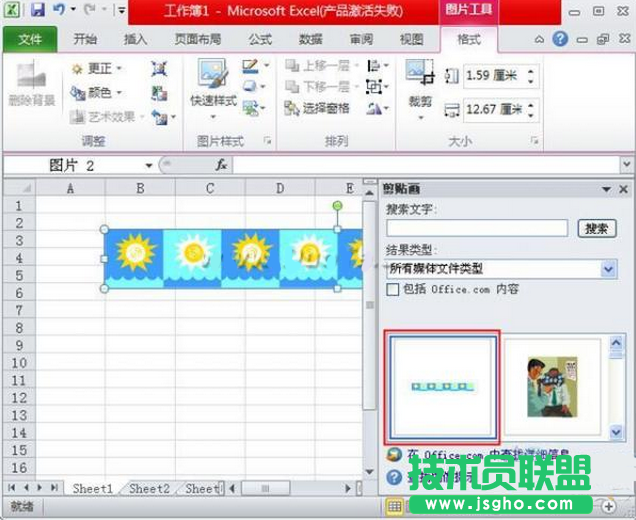Click the worksheet vertical scroll down arrow

pos(369,471)
